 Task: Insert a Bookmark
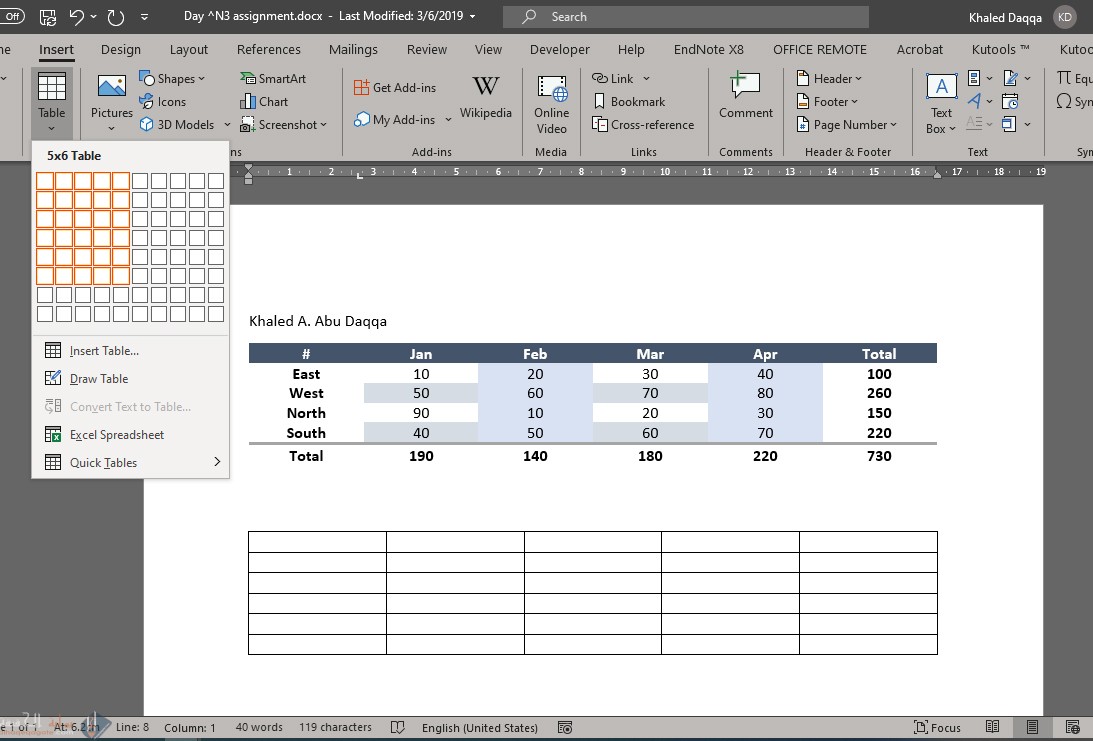tap(629, 101)
